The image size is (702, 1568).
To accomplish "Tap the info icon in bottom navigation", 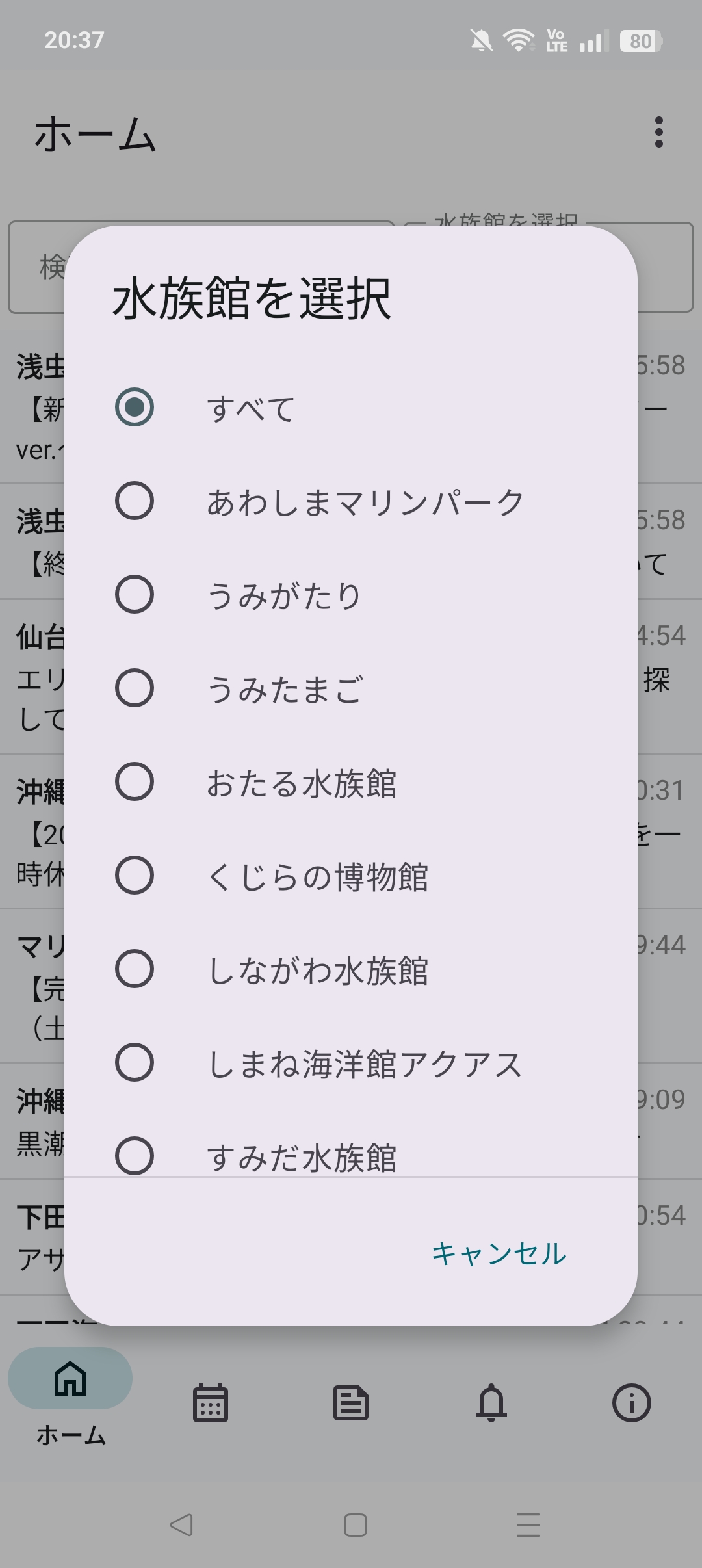I will click(x=631, y=1402).
